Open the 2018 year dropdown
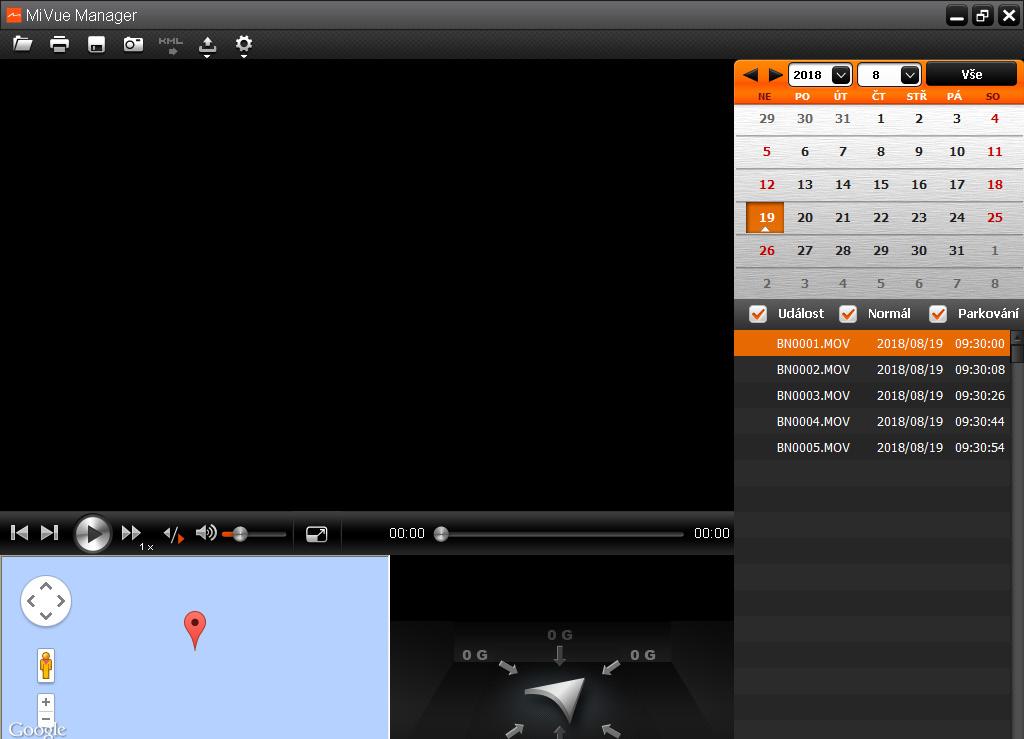Screen dimensions: 1024x739 coord(820,75)
